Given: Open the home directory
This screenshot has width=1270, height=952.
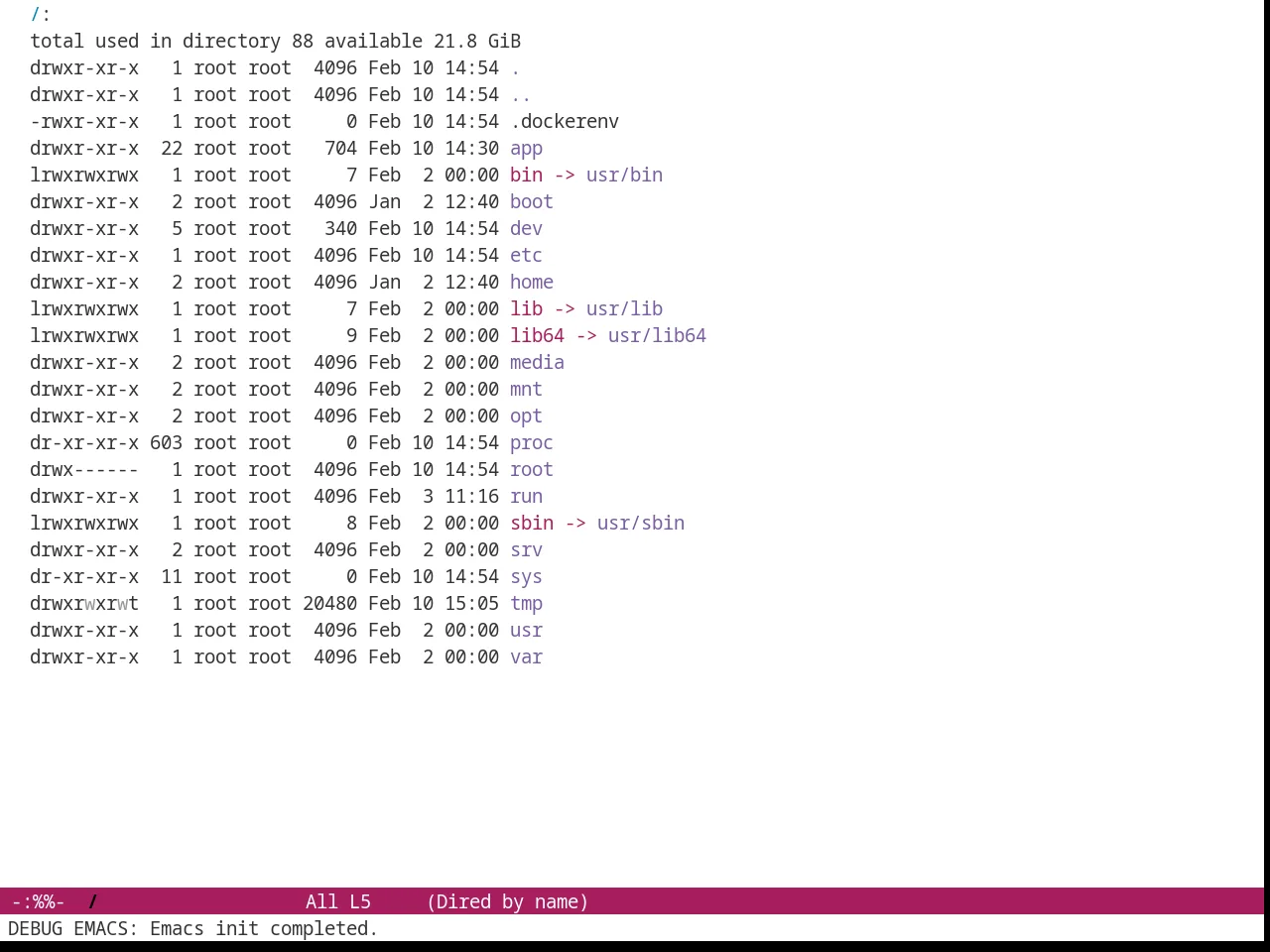Looking at the screenshot, I should 532,282.
